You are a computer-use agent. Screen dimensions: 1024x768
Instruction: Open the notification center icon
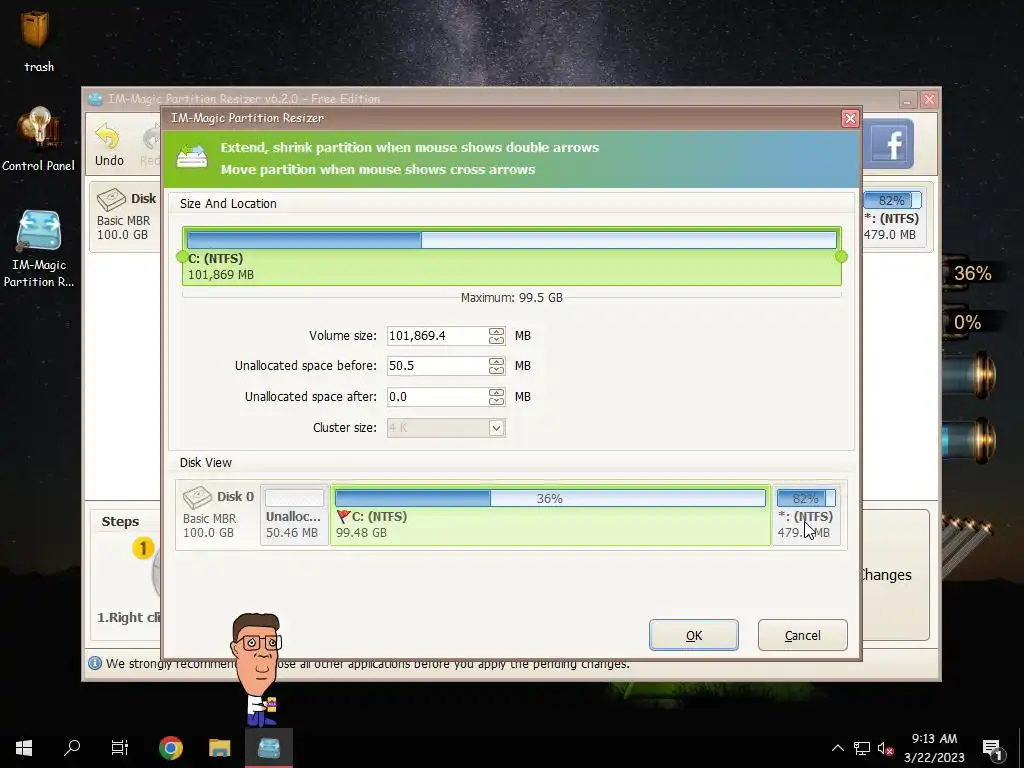[x=992, y=748]
